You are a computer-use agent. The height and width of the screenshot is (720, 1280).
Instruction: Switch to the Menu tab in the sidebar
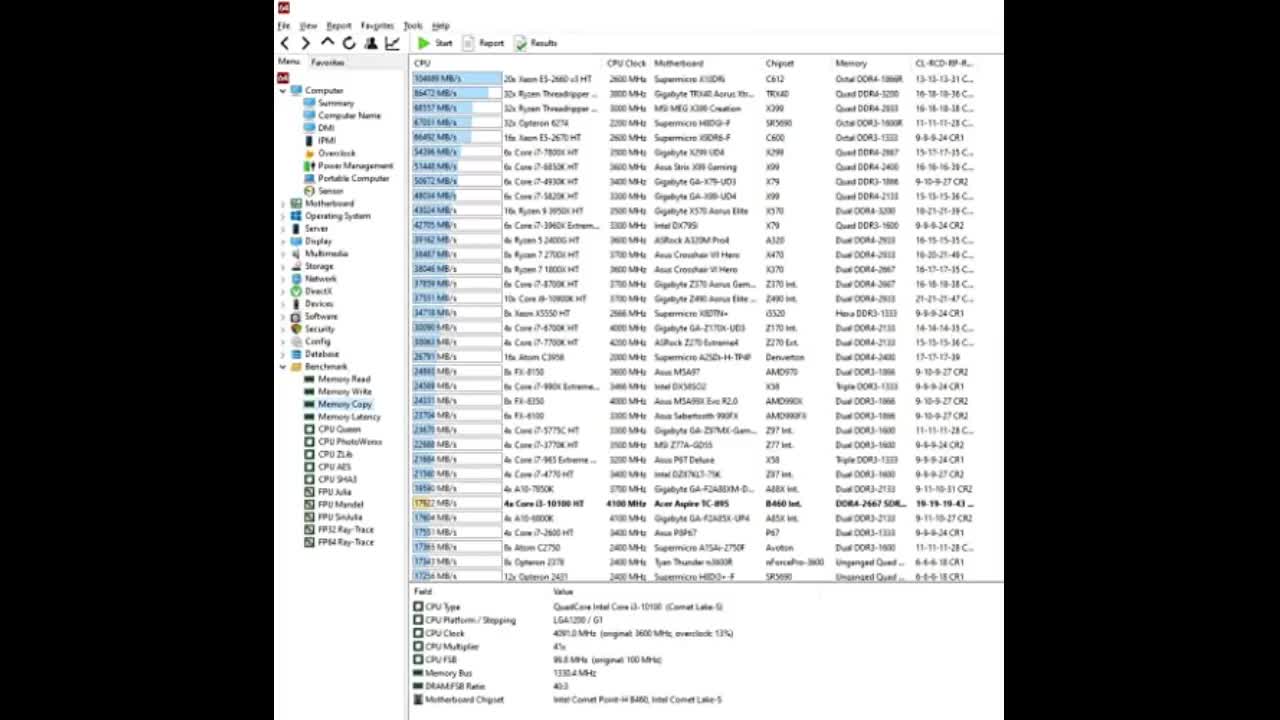pyautogui.click(x=289, y=62)
